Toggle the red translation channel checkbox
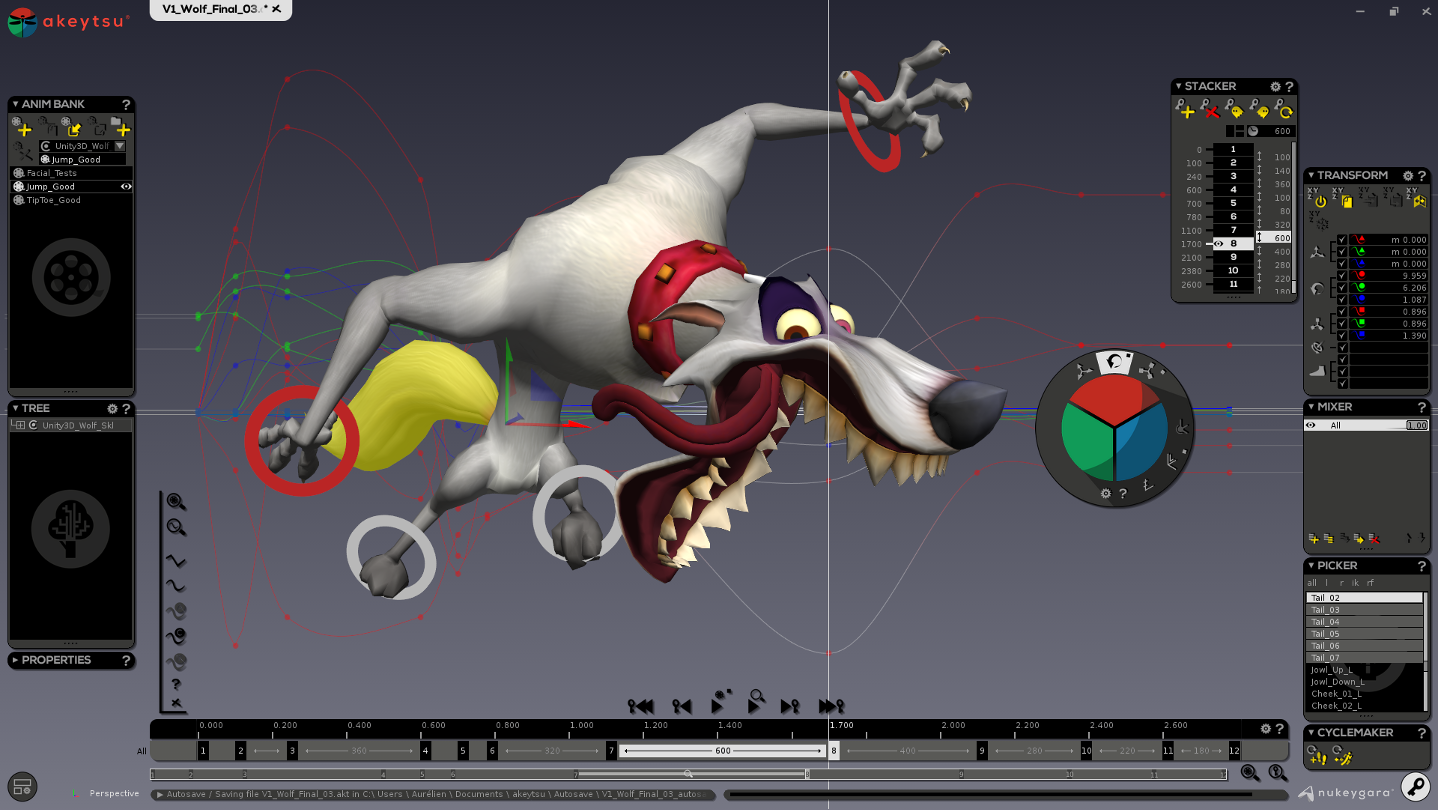This screenshot has height=810, width=1438. click(x=1342, y=240)
